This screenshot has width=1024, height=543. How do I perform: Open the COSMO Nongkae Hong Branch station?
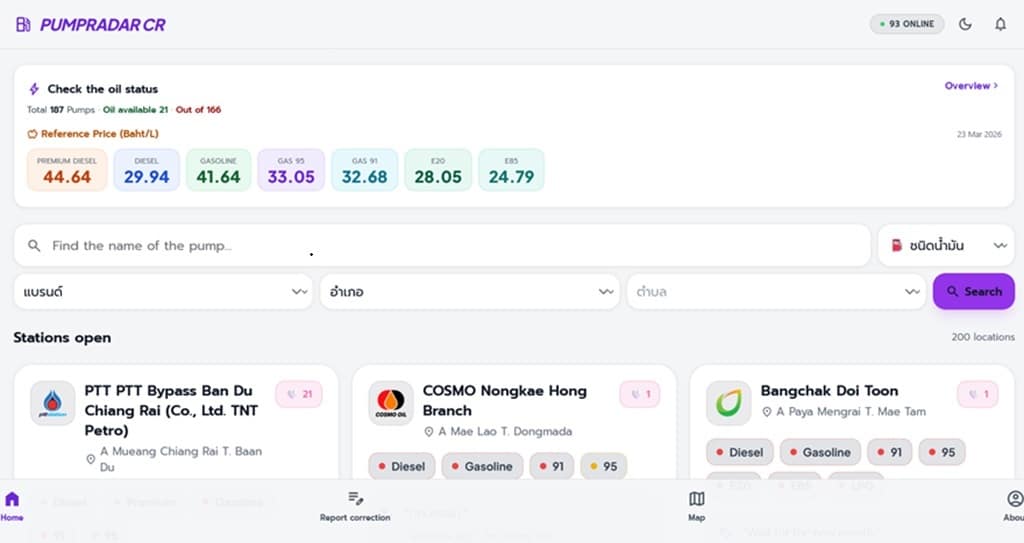(x=504, y=401)
